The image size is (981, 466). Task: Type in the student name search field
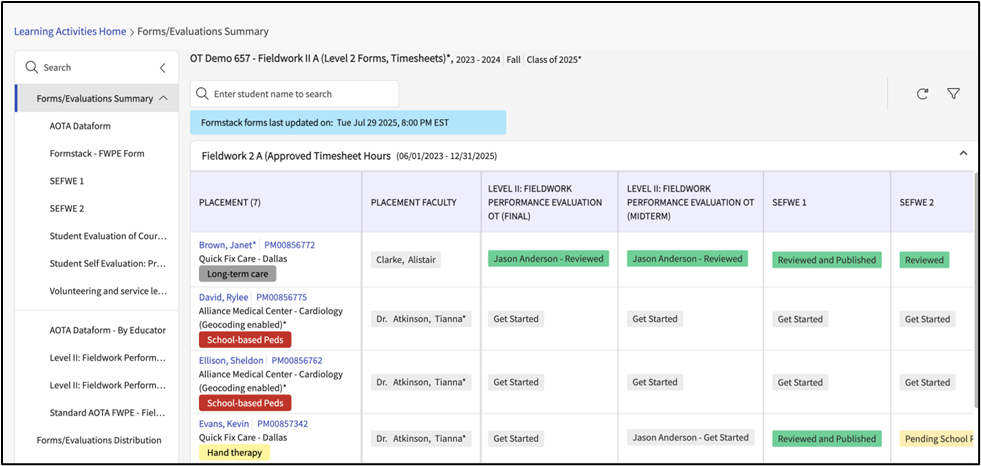coord(300,94)
